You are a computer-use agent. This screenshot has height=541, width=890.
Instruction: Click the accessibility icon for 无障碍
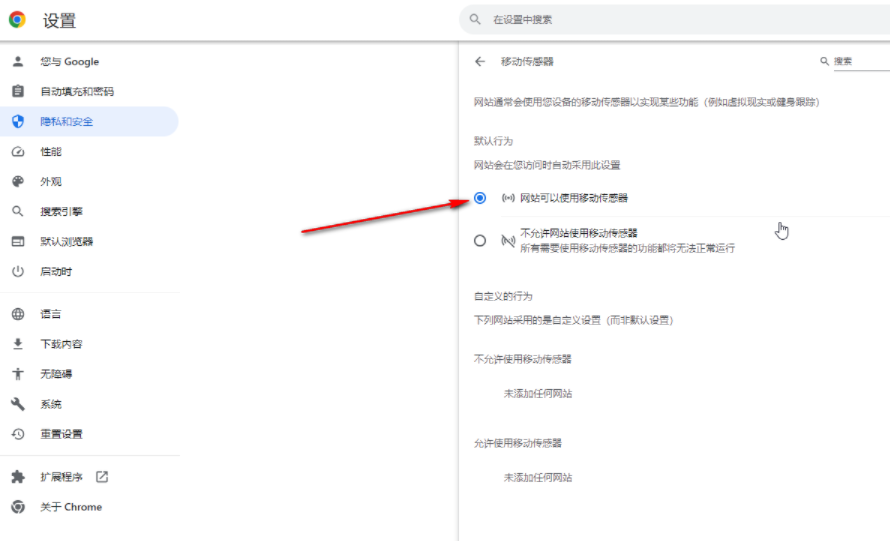pyautogui.click(x=18, y=374)
